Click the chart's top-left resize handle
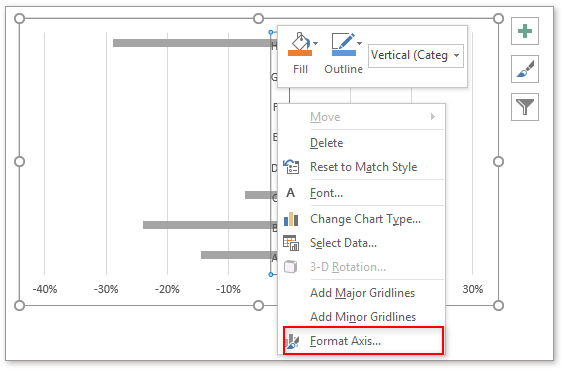Screen dimensions: 566x374 [19, 18]
